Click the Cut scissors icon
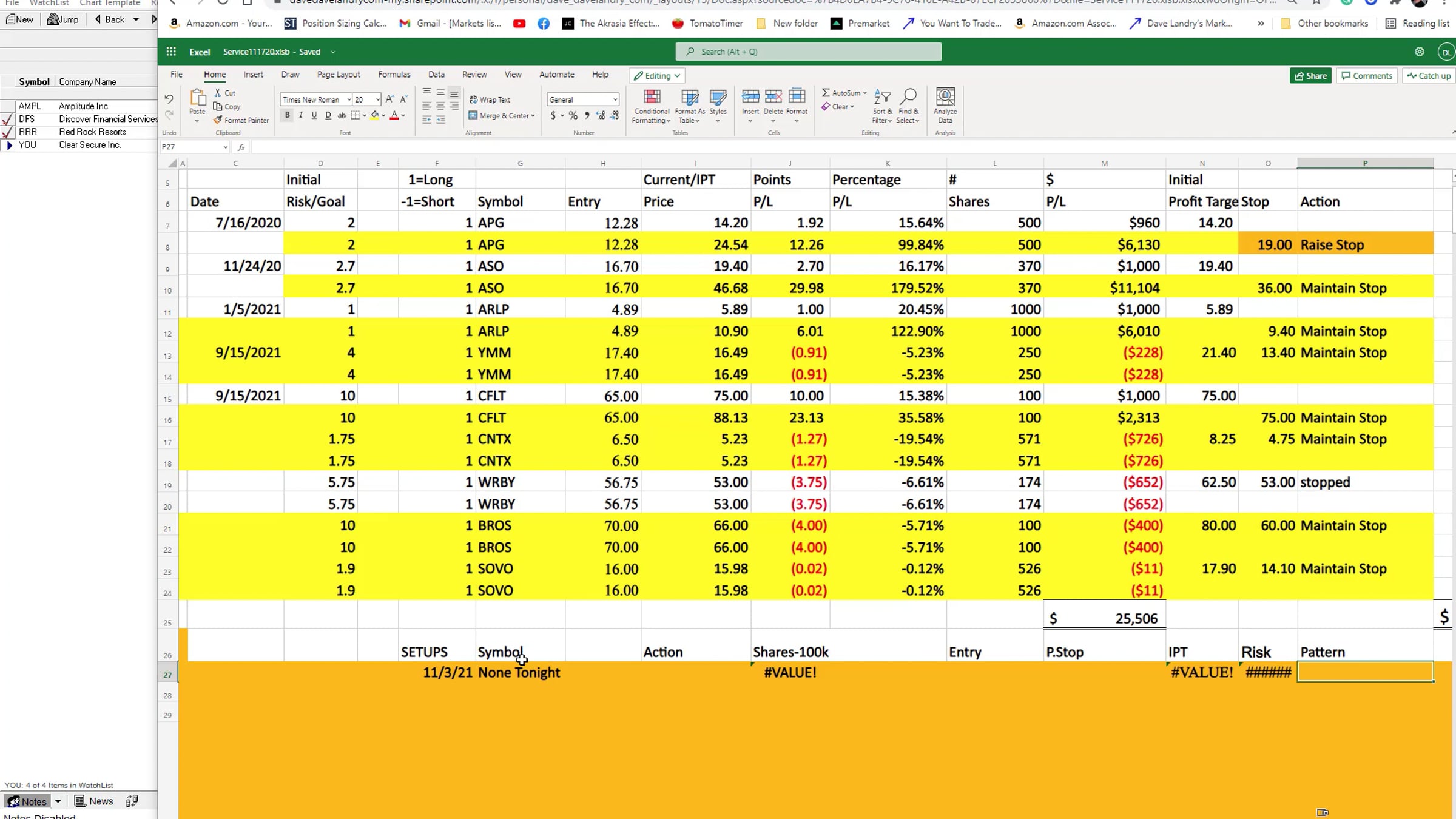1456x819 pixels. tap(218, 93)
